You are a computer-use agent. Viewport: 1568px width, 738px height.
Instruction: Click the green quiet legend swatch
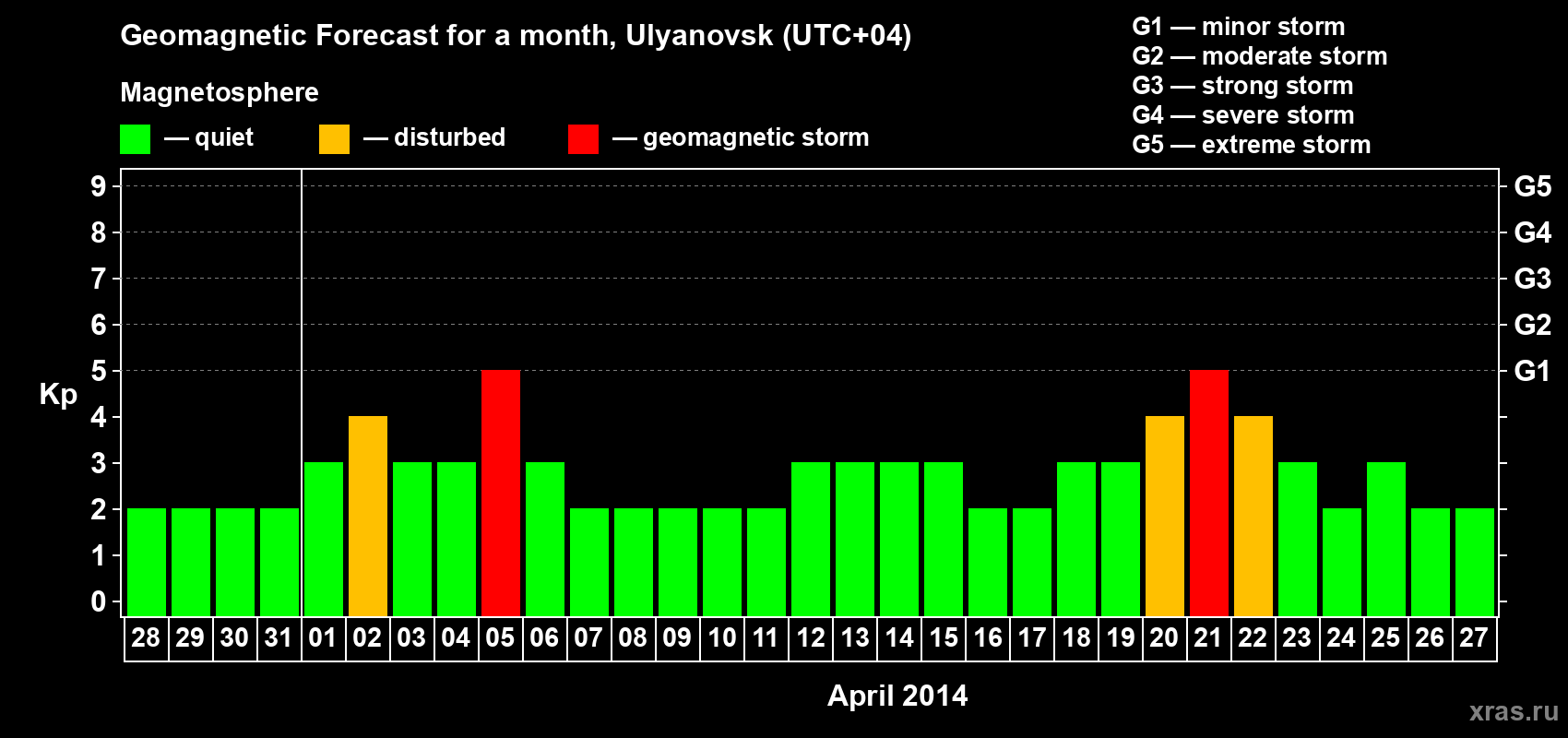tap(135, 139)
